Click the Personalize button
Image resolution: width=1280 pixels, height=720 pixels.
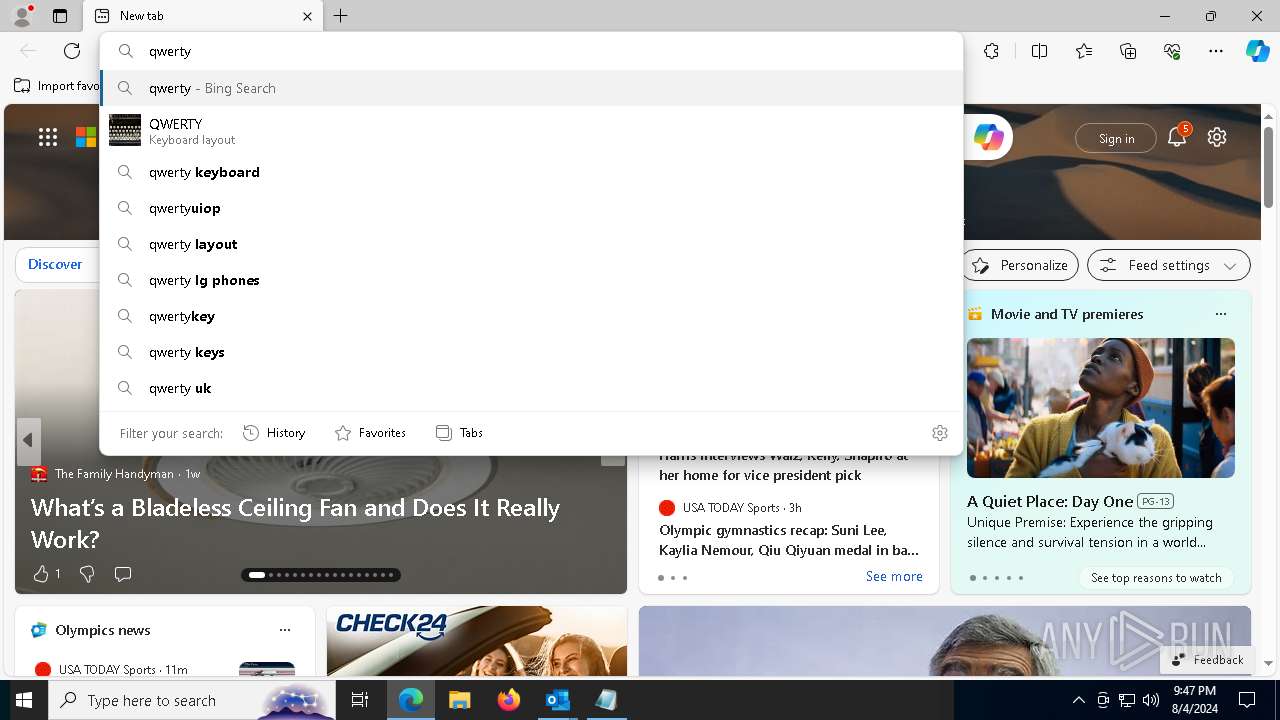click(1020, 265)
